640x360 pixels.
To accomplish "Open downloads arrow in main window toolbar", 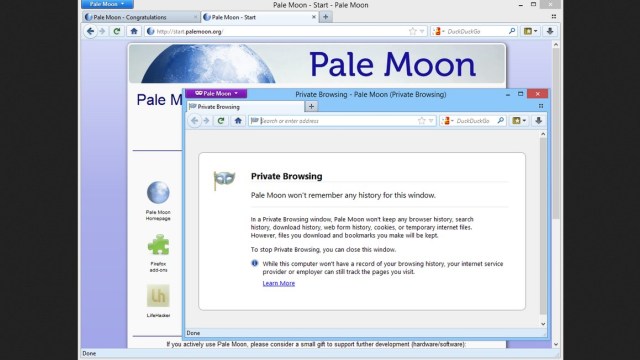I will click(x=550, y=31).
